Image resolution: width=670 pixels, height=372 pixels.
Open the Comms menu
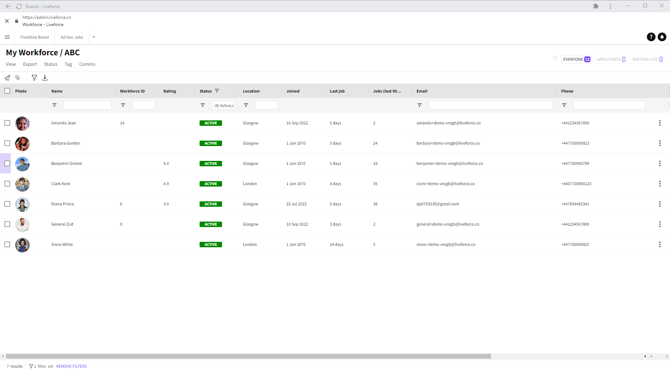(87, 64)
